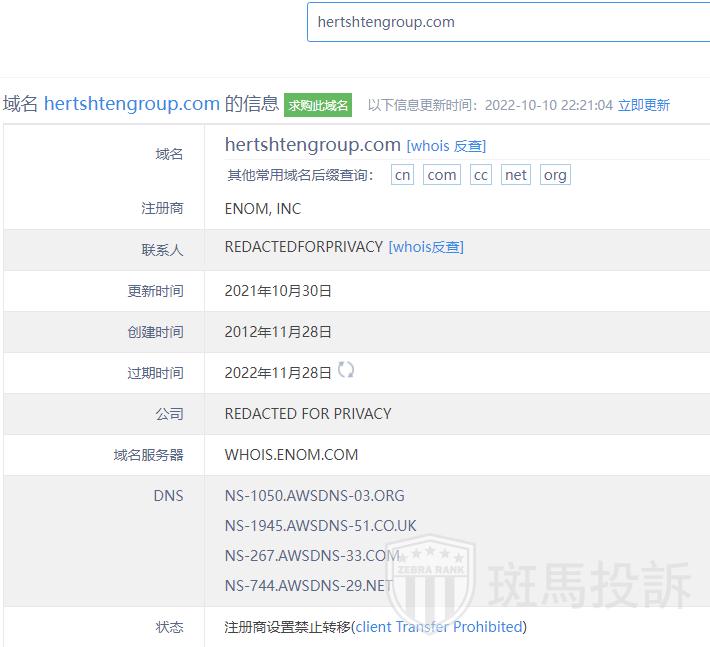Open NS-1050.AWSDNS-03.ORG DNS link
This screenshot has height=647, width=710.
click(x=314, y=495)
